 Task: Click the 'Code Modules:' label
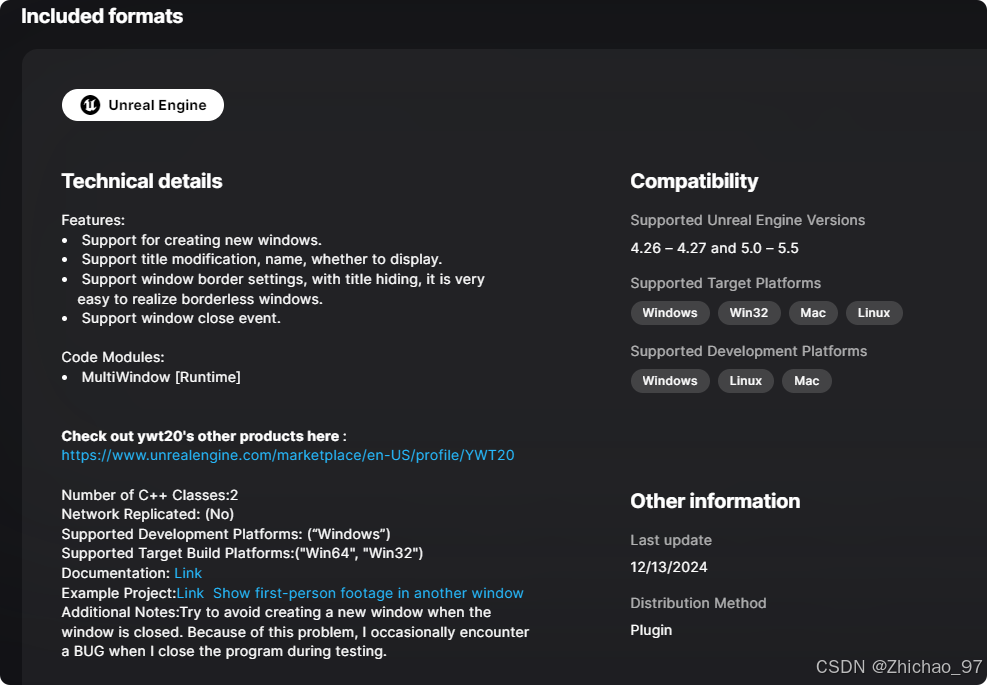click(113, 358)
